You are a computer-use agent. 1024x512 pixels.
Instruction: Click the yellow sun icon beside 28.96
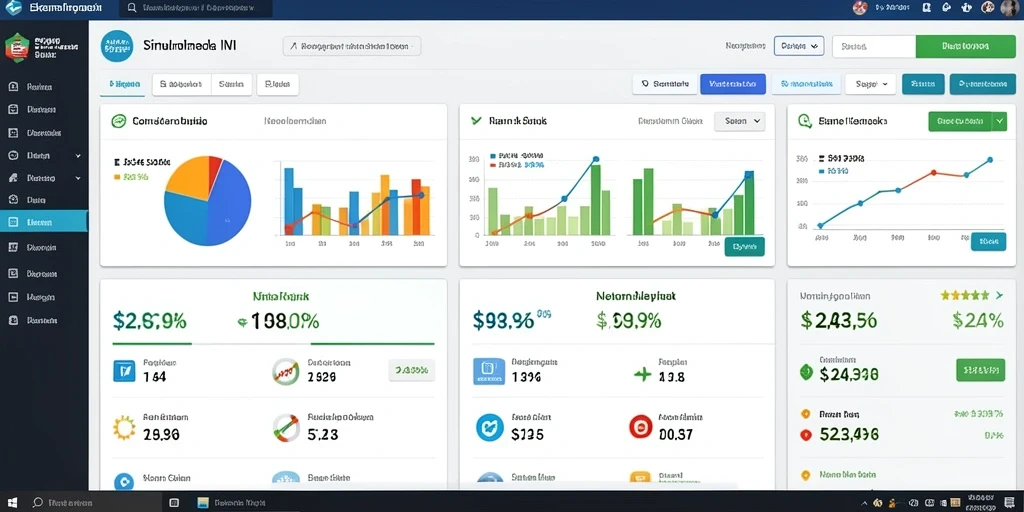123,428
